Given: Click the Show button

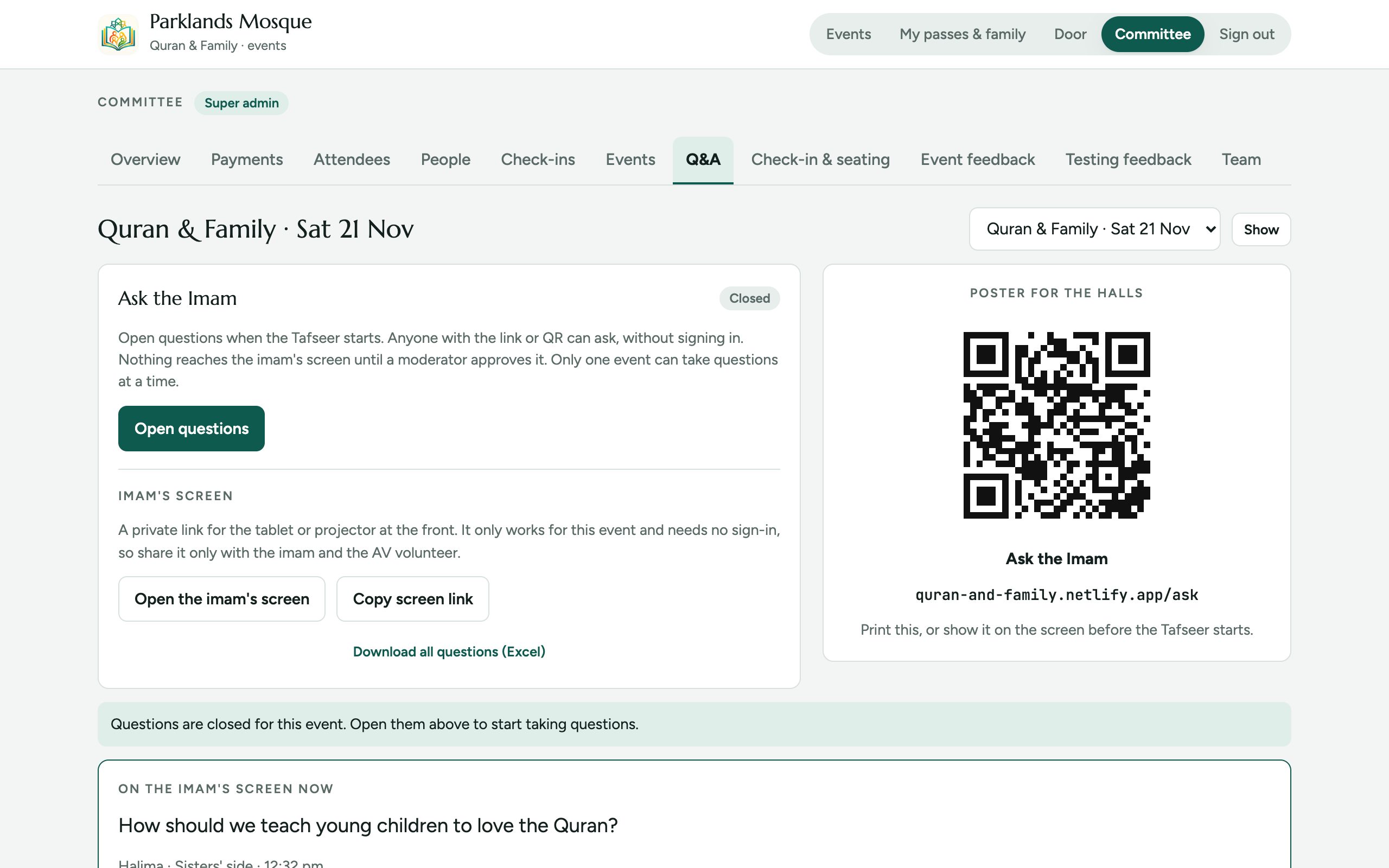Looking at the screenshot, I should pos(1261,229).
